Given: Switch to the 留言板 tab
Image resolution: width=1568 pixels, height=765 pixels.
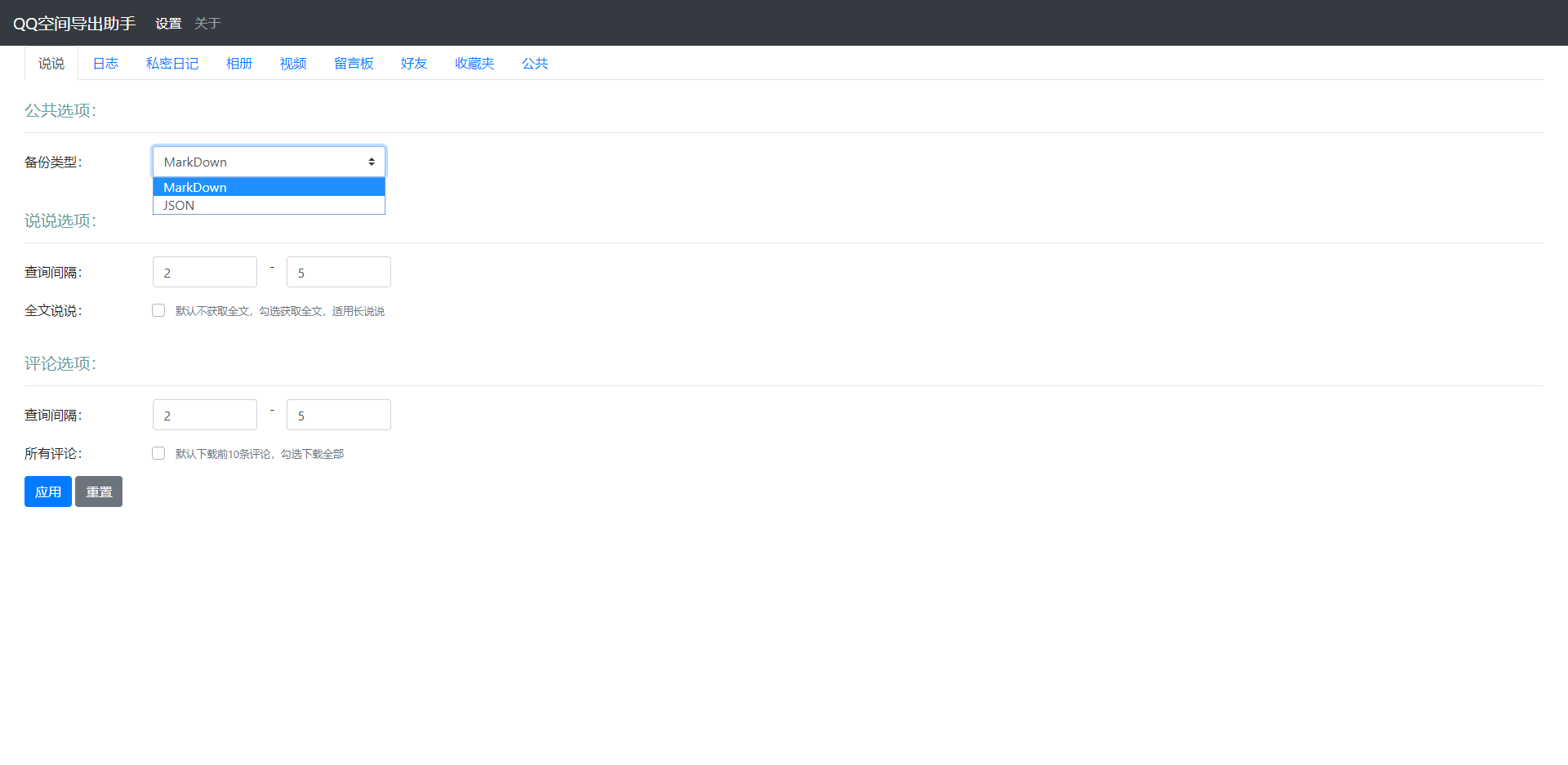Looking at the screenshot, I should (x=354, y=64).
